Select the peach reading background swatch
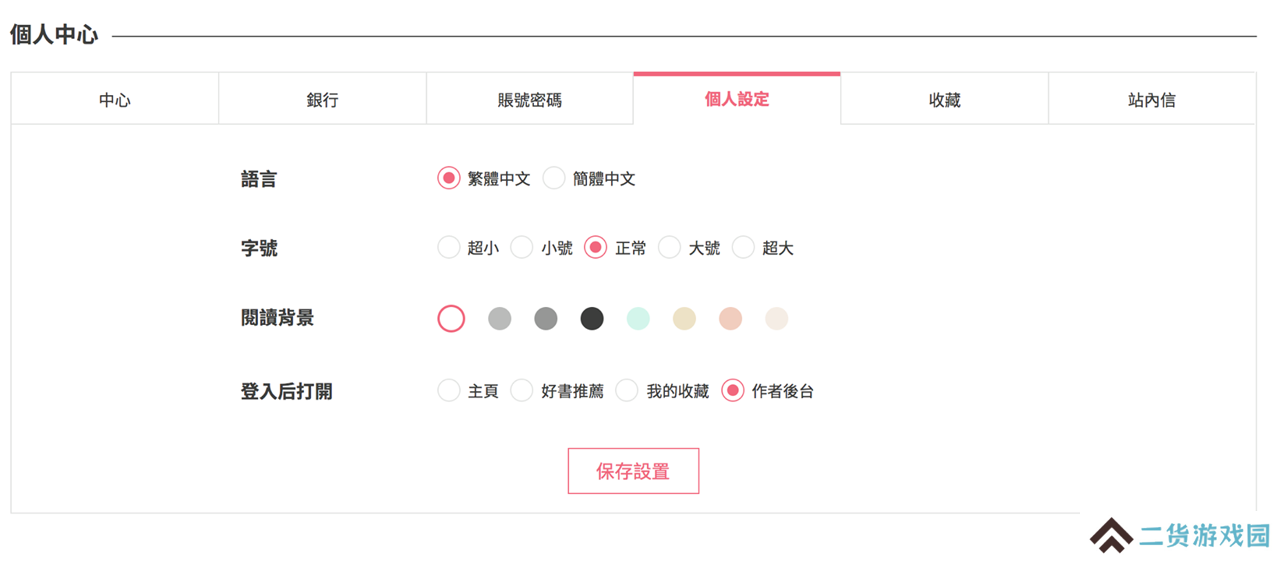This screenshot has height=561, width=1280. click(x=730, y=319)
